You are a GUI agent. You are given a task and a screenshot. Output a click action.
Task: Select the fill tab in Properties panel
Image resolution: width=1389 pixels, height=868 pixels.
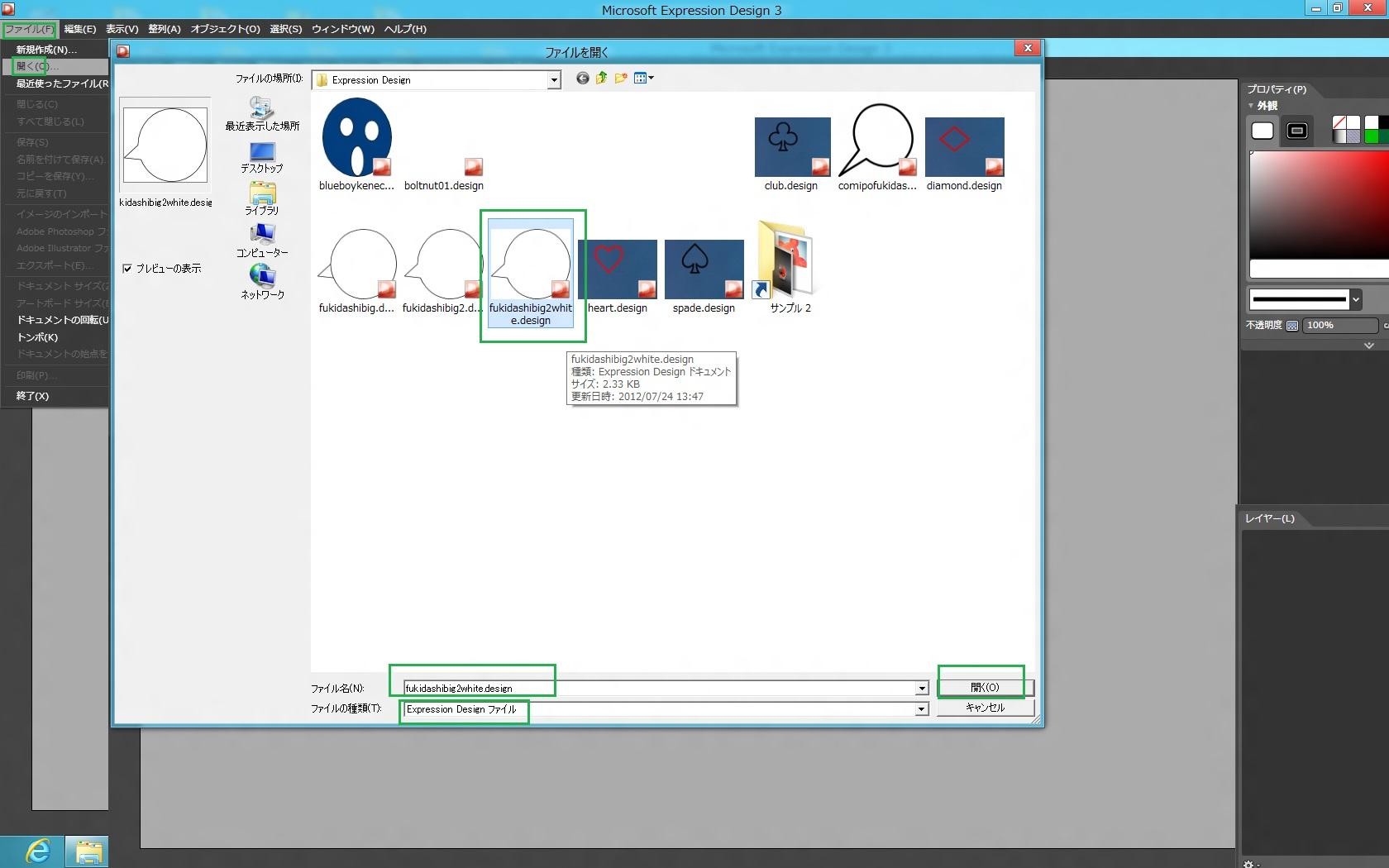coord(1263,131)
